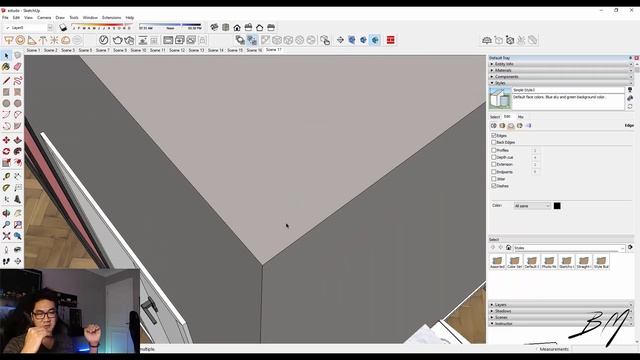Image resolution: width=640 pixels, height=360 pixels.
Task: Open the File menu
Action: click(5, 18)
